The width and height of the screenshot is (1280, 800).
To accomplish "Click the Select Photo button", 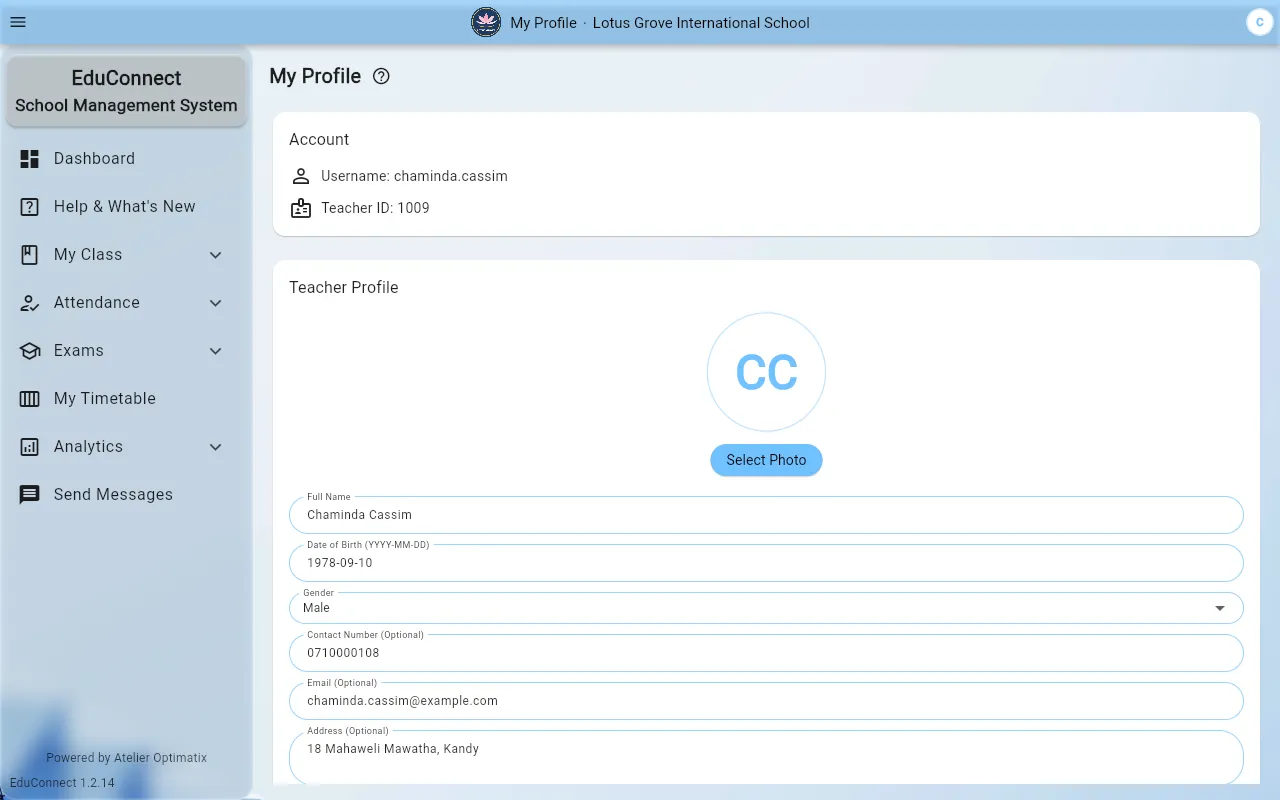I will pyautogui.click(x=766, y=460).
